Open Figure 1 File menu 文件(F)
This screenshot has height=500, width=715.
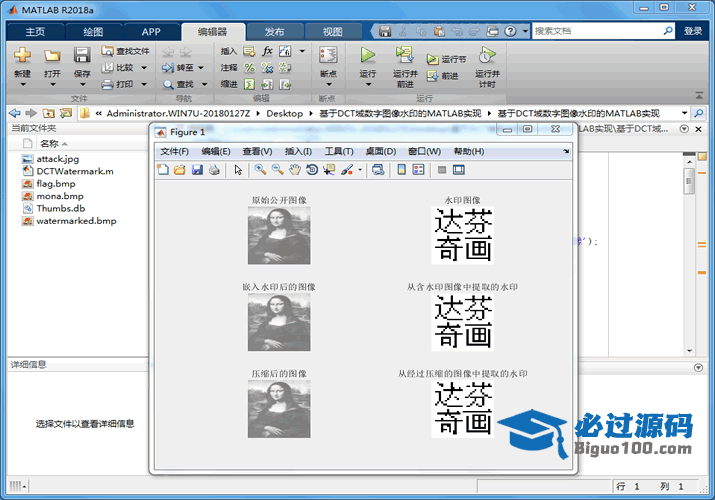[x=174, y=151]
